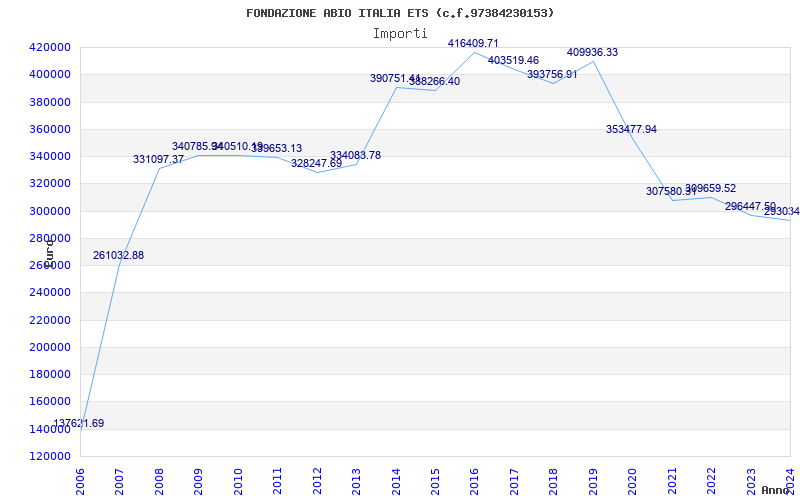Click x-axis year 2016
This screenshot has width=800, height=500.
point(474,482)
